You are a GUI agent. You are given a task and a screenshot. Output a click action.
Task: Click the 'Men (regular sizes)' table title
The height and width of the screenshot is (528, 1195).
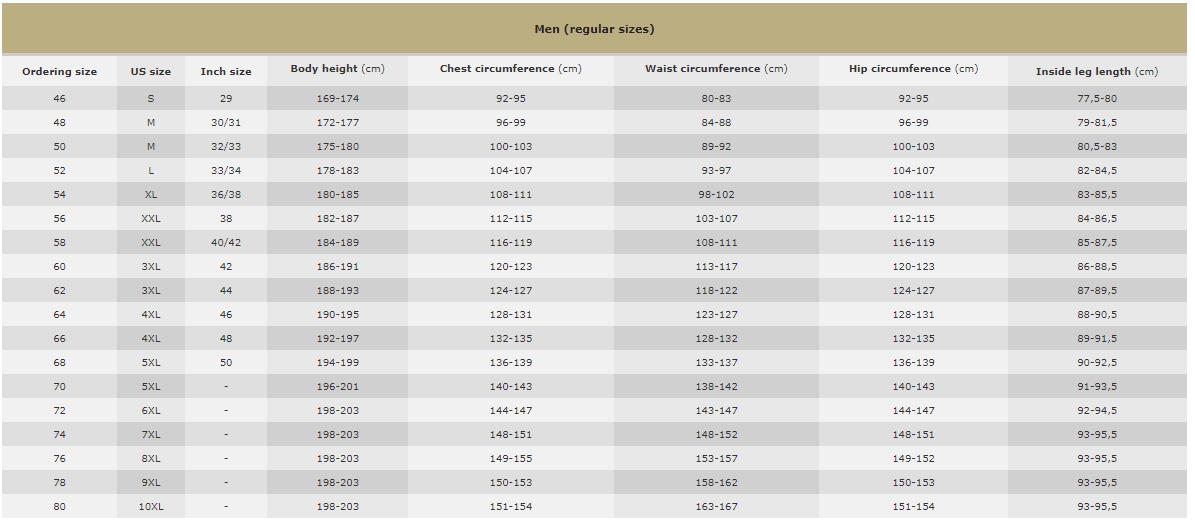point(594,29)
